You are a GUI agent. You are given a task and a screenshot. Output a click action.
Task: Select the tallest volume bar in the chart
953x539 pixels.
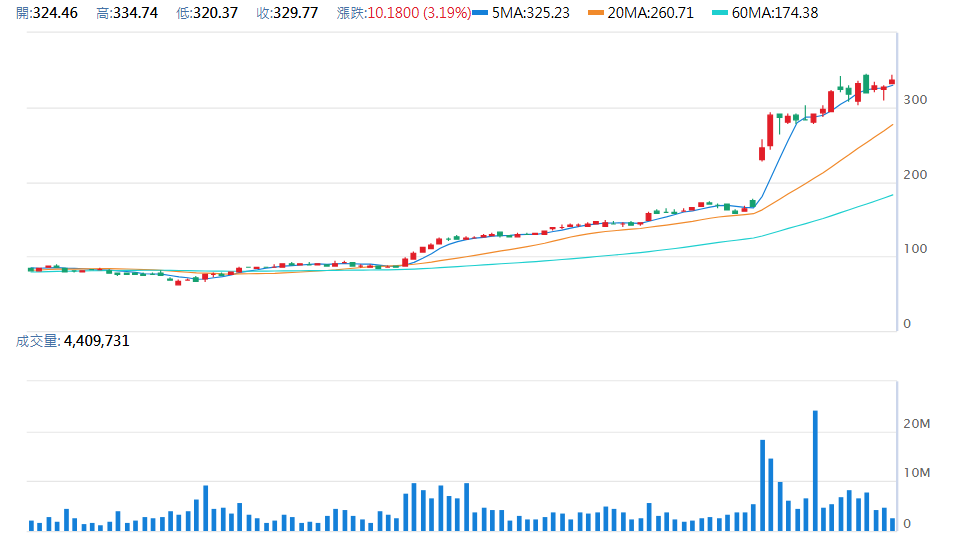tap(815, 470)
